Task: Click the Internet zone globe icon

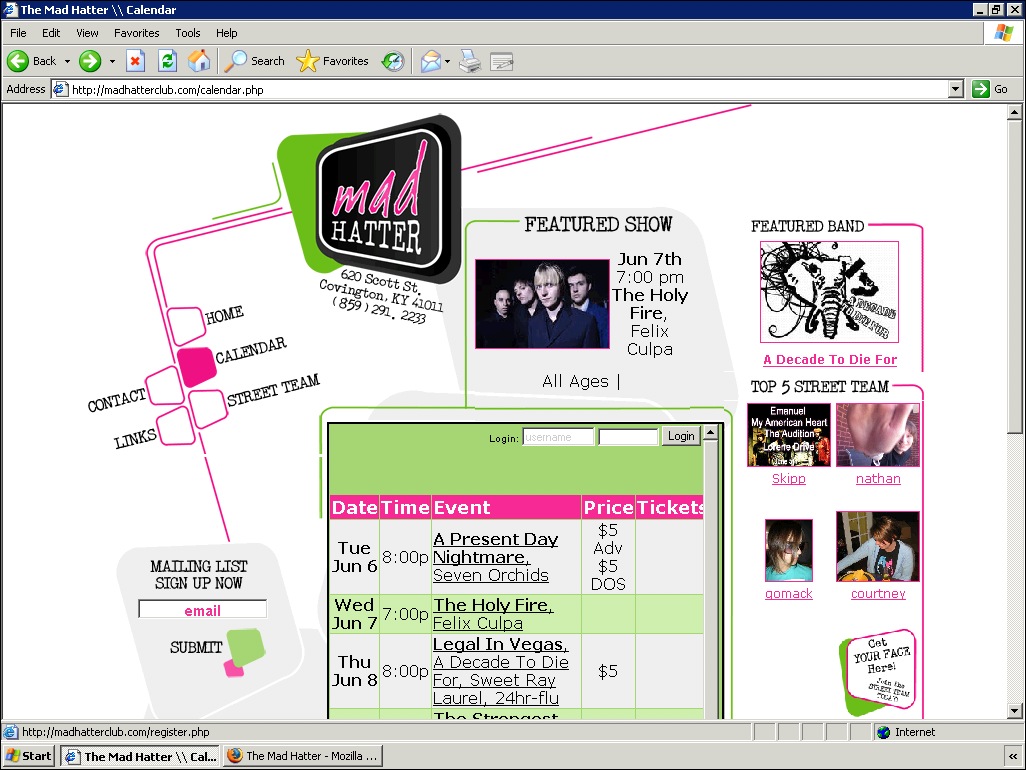Action: pyautogui.click(x=883, y=732)
